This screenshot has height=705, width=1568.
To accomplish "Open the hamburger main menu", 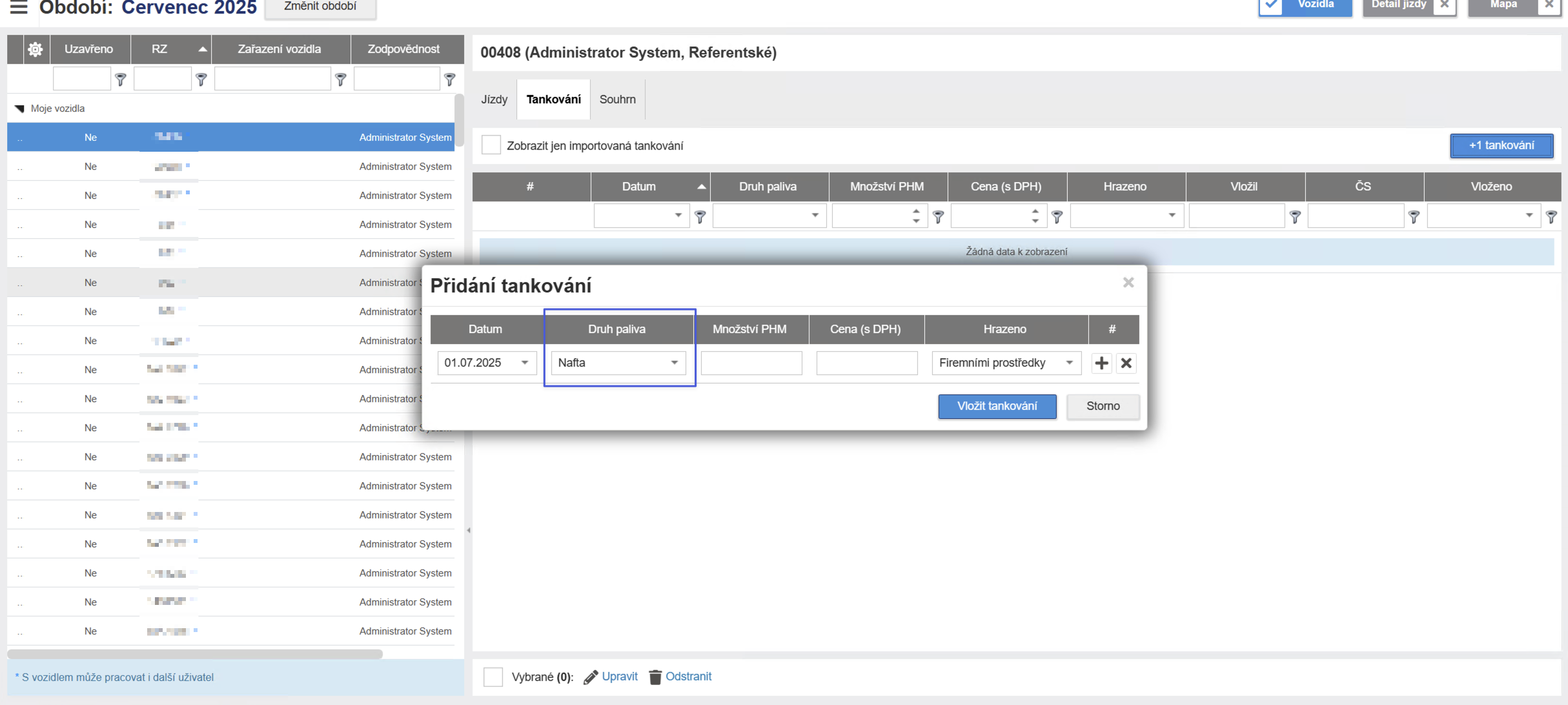I will click(x=19, y=8).
